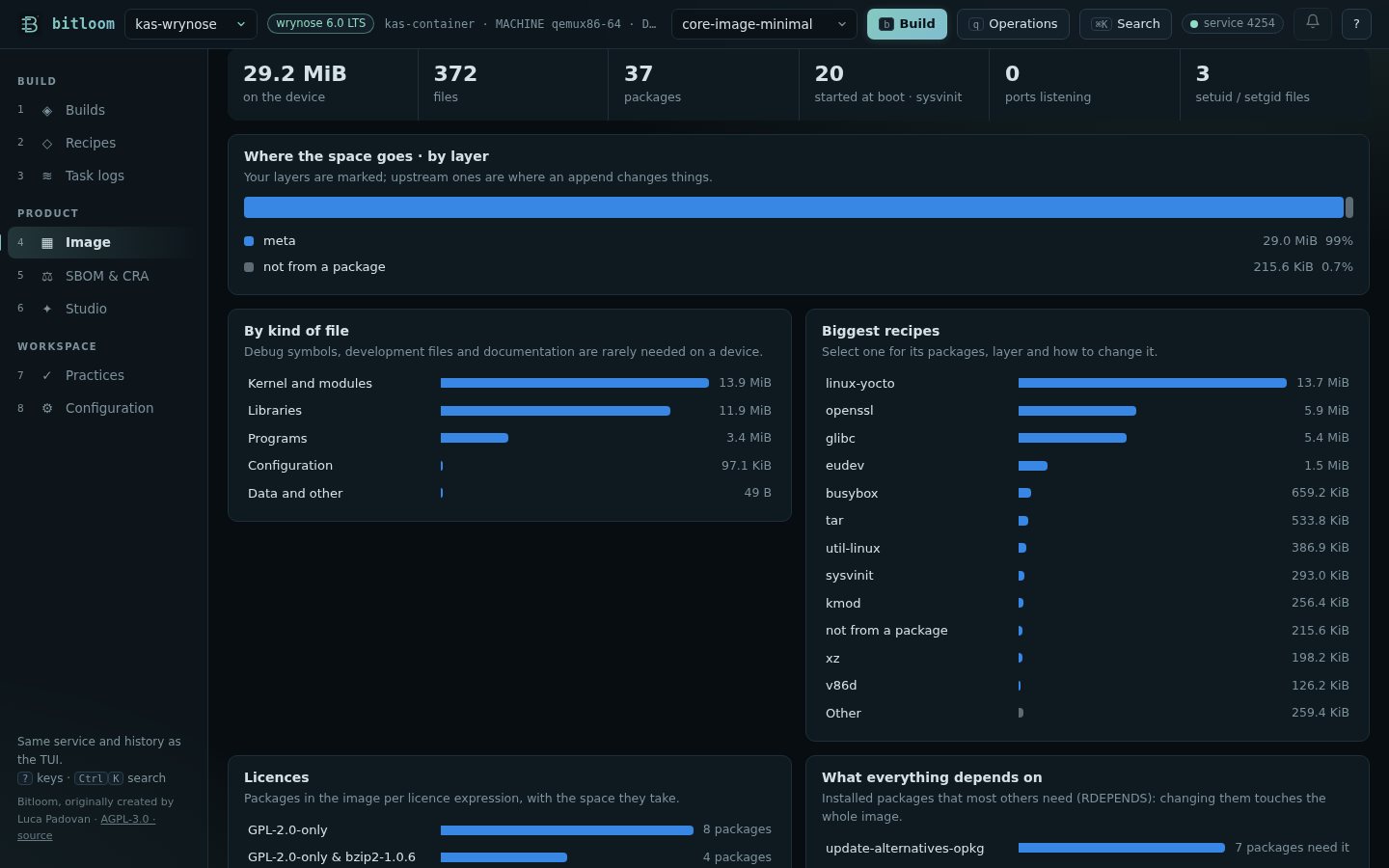Open SBOM & CRA page

[x=104, y=276]
